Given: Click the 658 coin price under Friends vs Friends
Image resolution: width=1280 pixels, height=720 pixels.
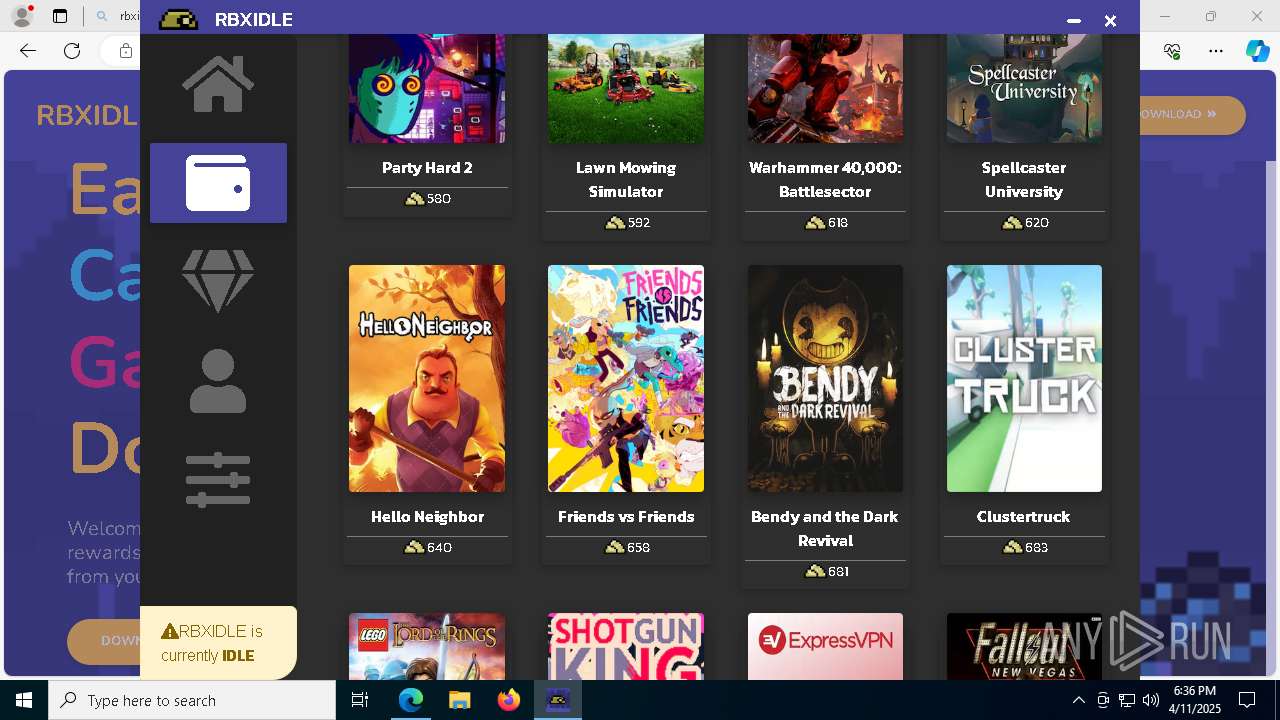Looking at the screenshot, I should pyautogui.click(x=627, y=547).
